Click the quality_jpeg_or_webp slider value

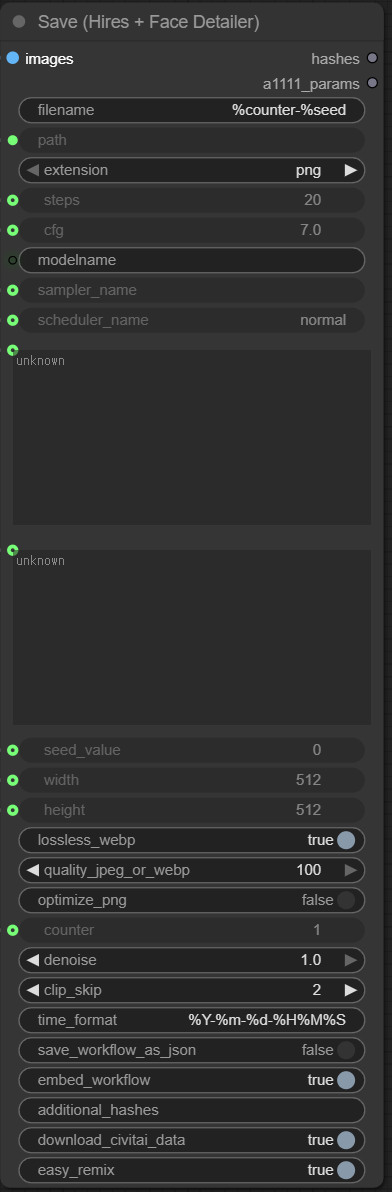[308, 870]
